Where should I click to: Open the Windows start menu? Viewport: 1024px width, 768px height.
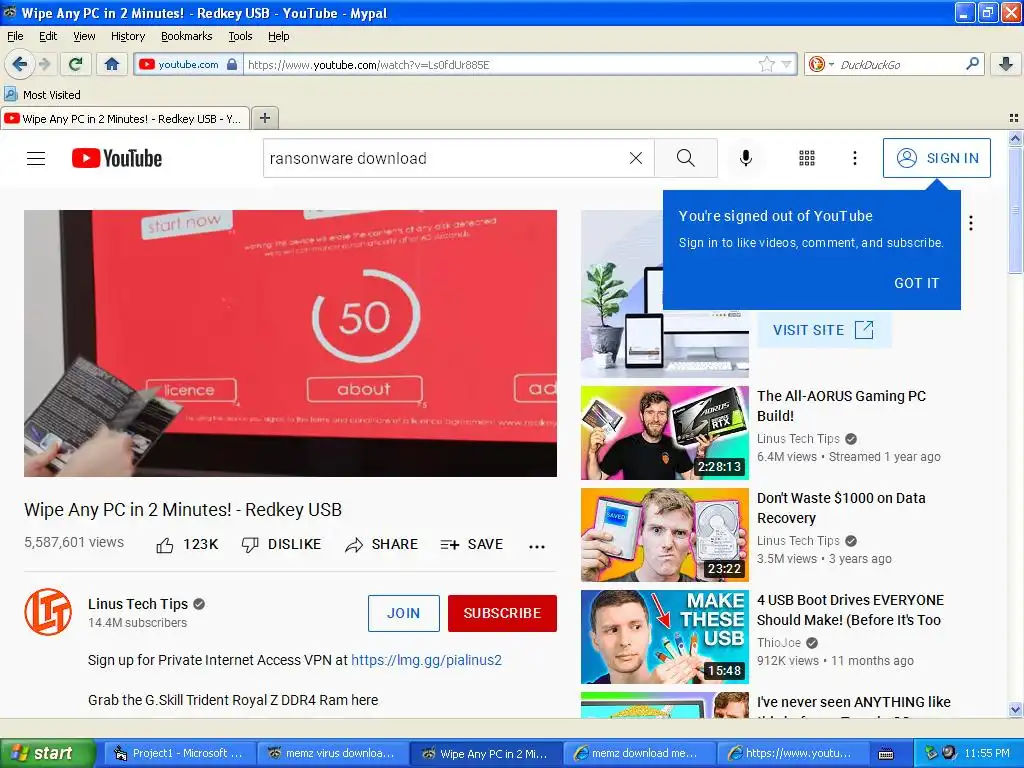[47, 754]
